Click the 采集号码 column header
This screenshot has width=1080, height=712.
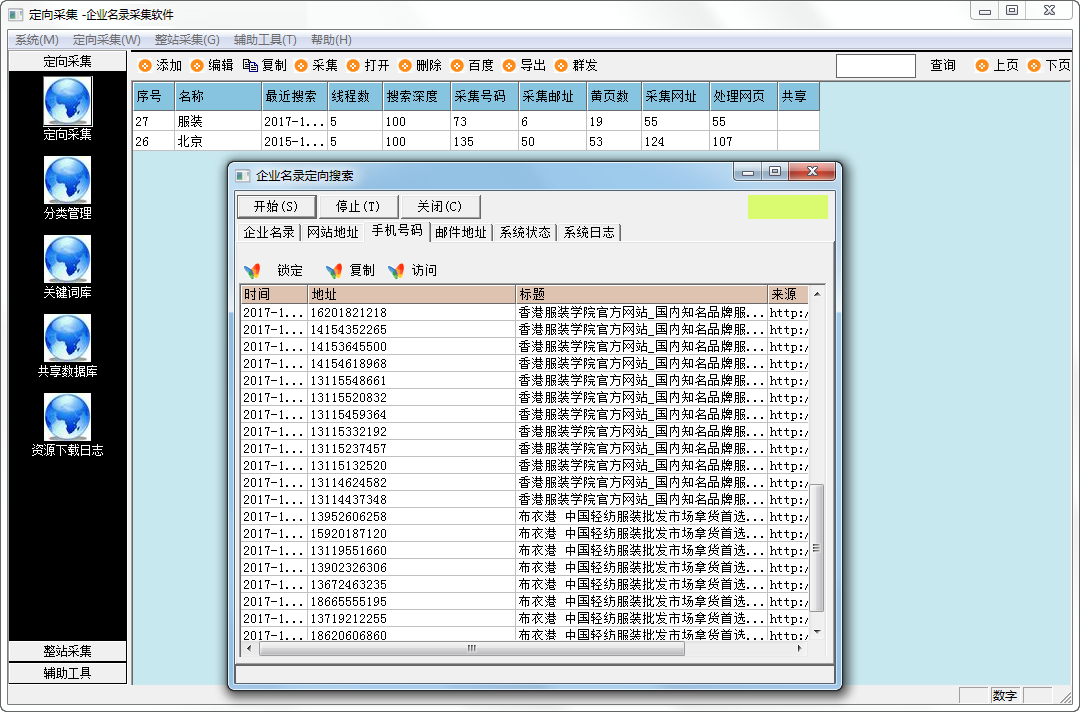(484, 96)
